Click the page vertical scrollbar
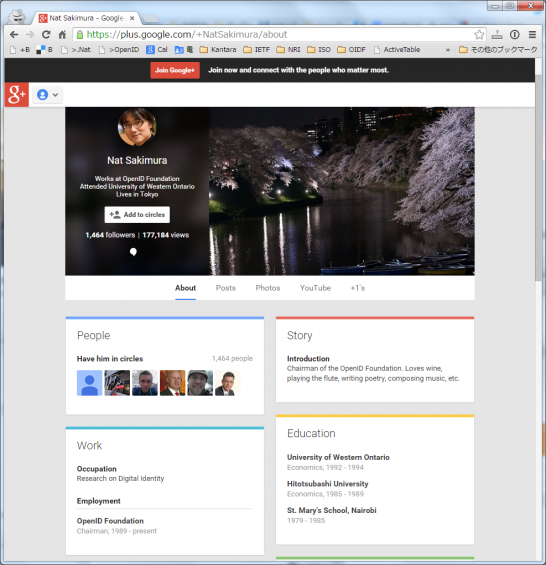Image resolution: width=546 pixels, height=565 pixels. coord(538,178)
